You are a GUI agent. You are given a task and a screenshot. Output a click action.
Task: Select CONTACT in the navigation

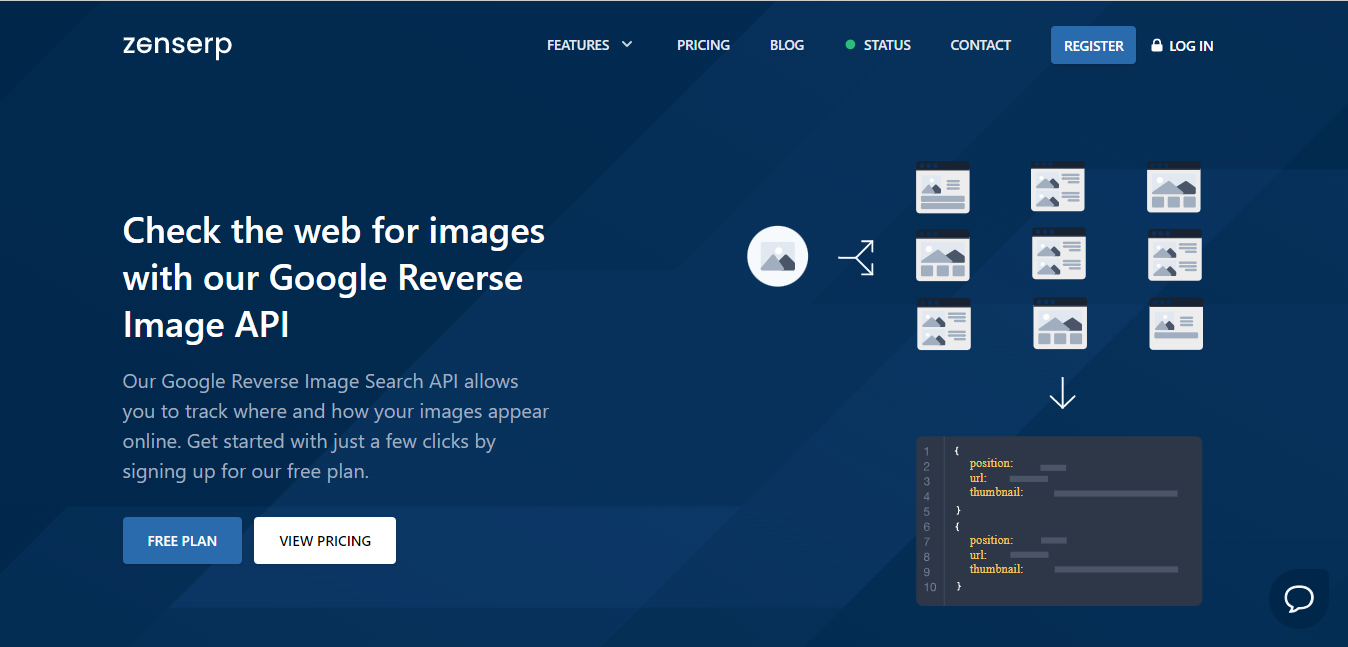[x=980, y=45]
